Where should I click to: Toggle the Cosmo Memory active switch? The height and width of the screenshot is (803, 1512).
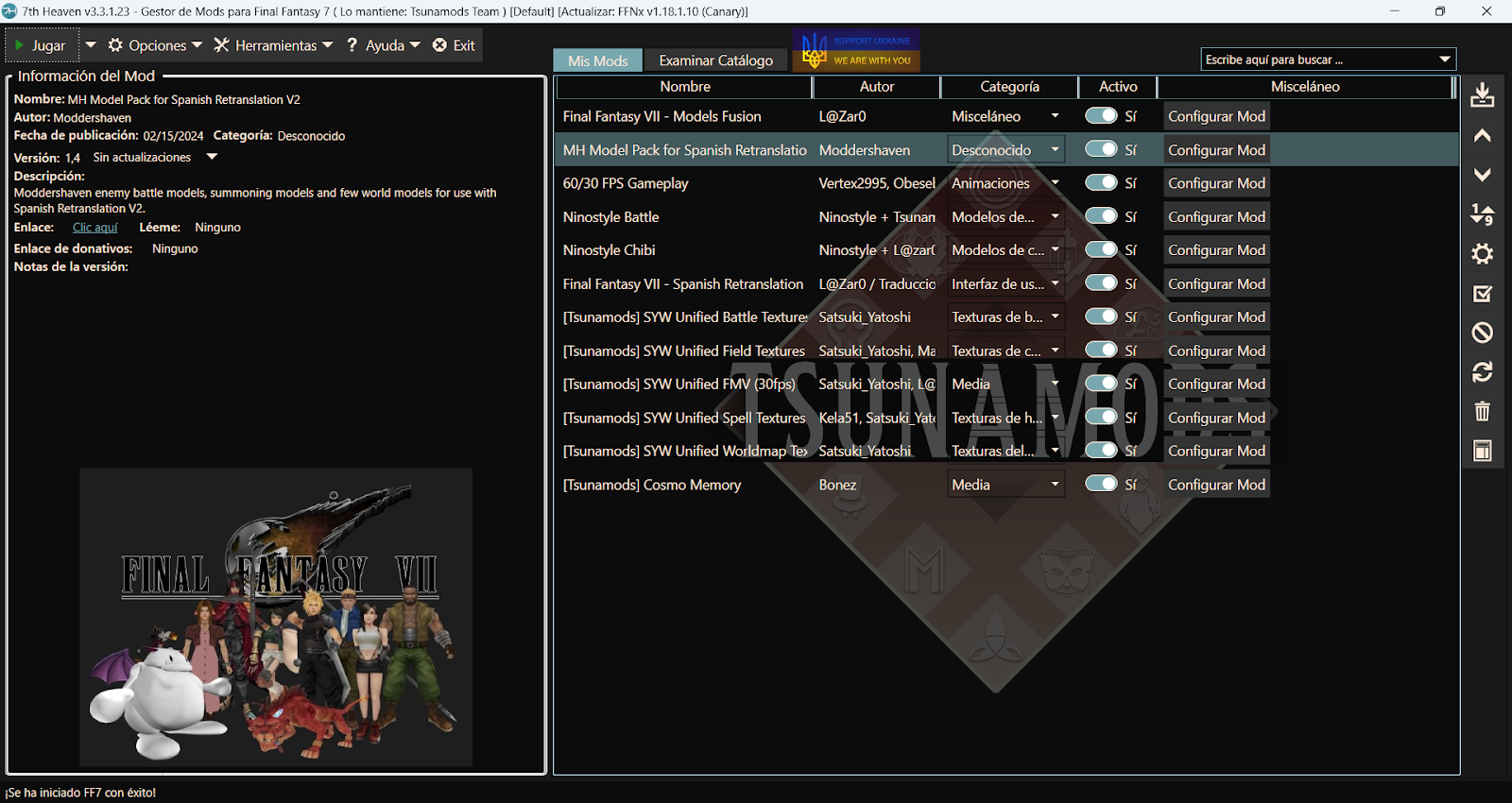click(x=1101, y=483)
